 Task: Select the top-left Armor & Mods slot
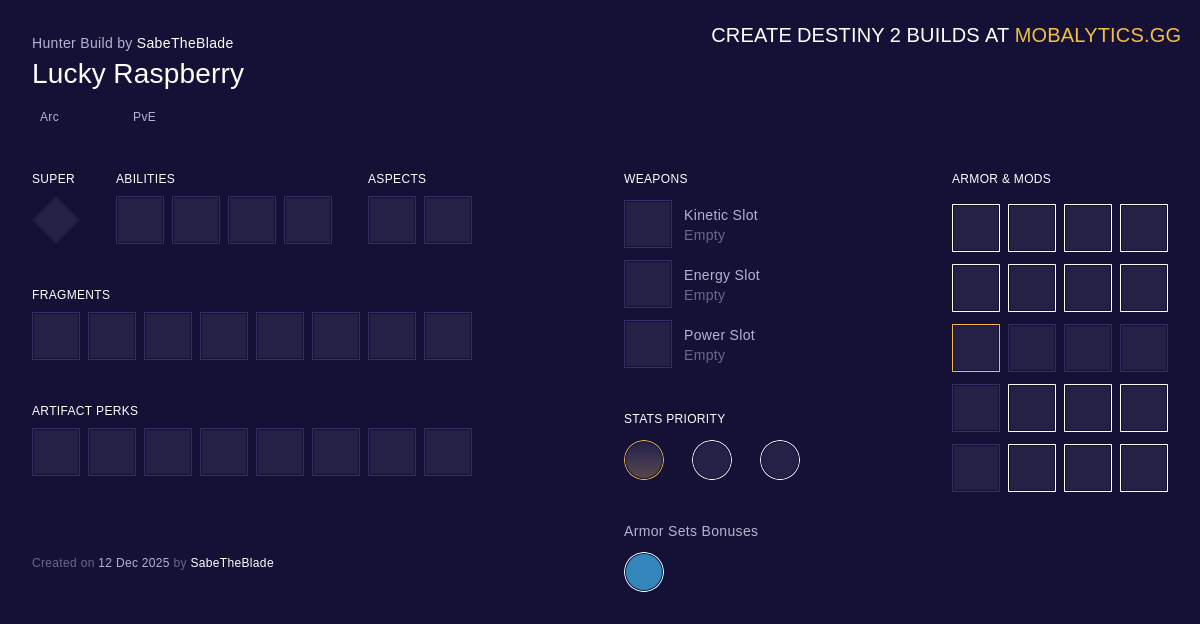point(976,228)
